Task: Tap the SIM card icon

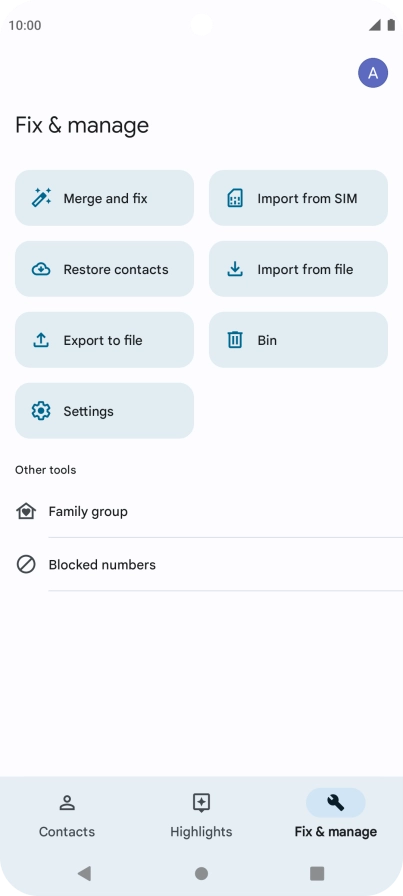Action: 235,198
